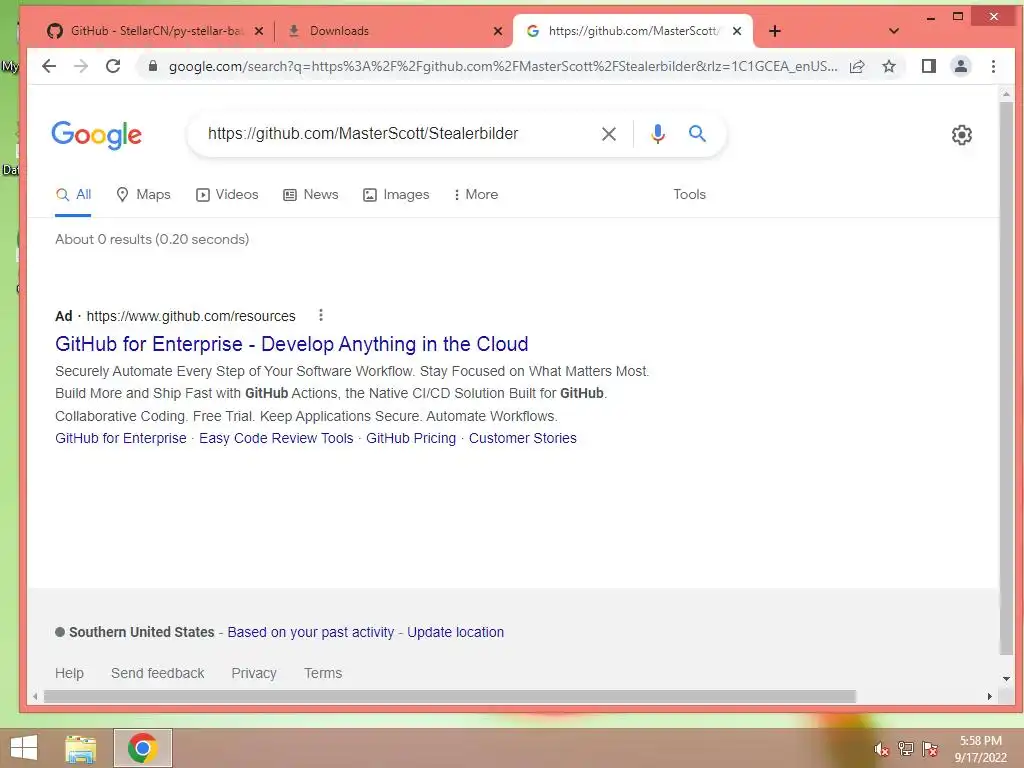Viewport: 1024px width, 768px height.
Task: Submit search with magnifier button
Action: [x=697, y=134]
